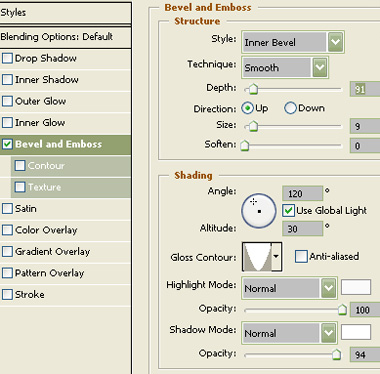Open the Highlight Mode dropdown arrow
Image resolution: width=380 pixels, height=374 pixels.
(x=328, y=288)
